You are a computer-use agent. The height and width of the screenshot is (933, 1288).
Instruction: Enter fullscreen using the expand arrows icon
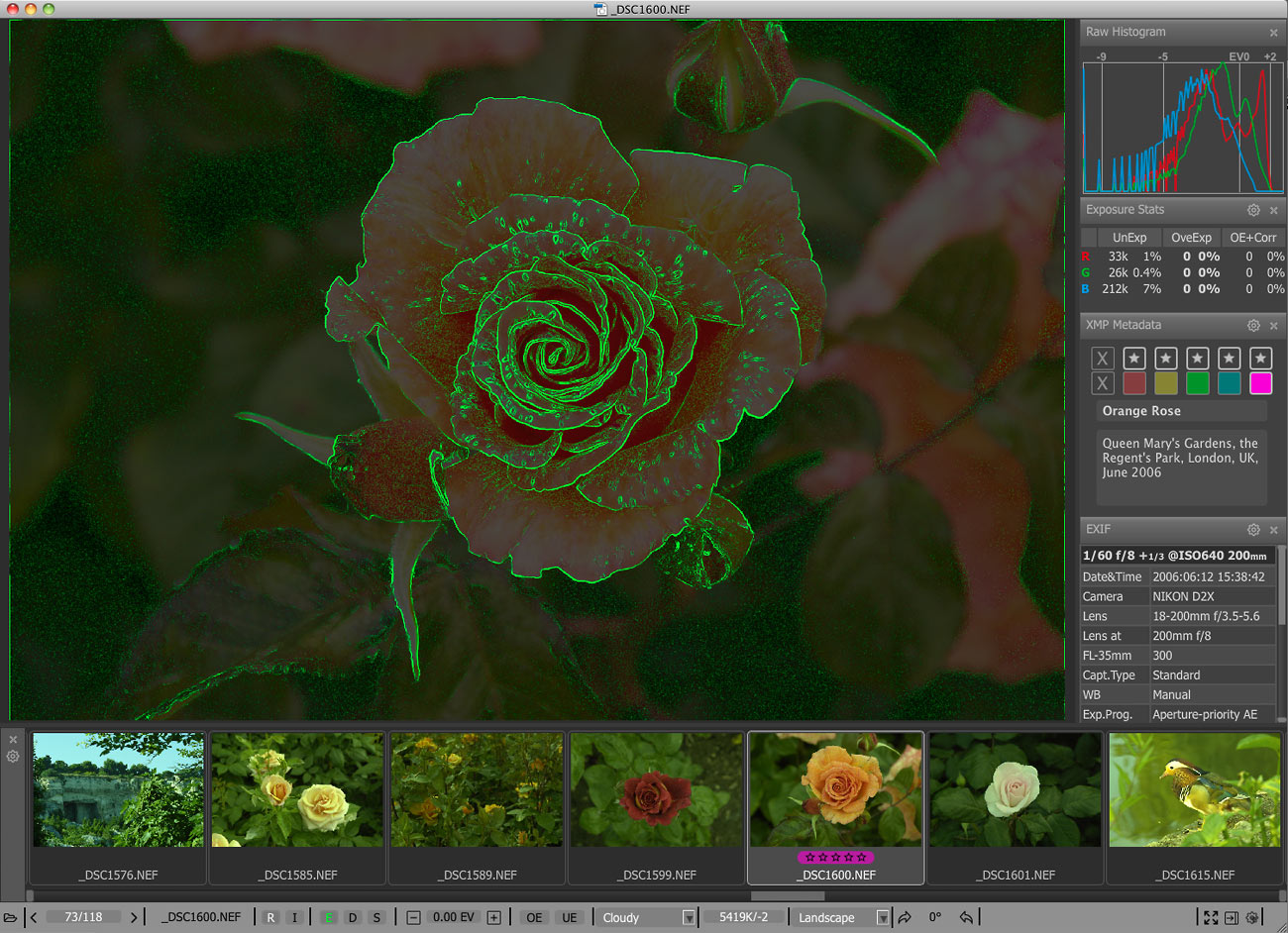[1211, 918]
